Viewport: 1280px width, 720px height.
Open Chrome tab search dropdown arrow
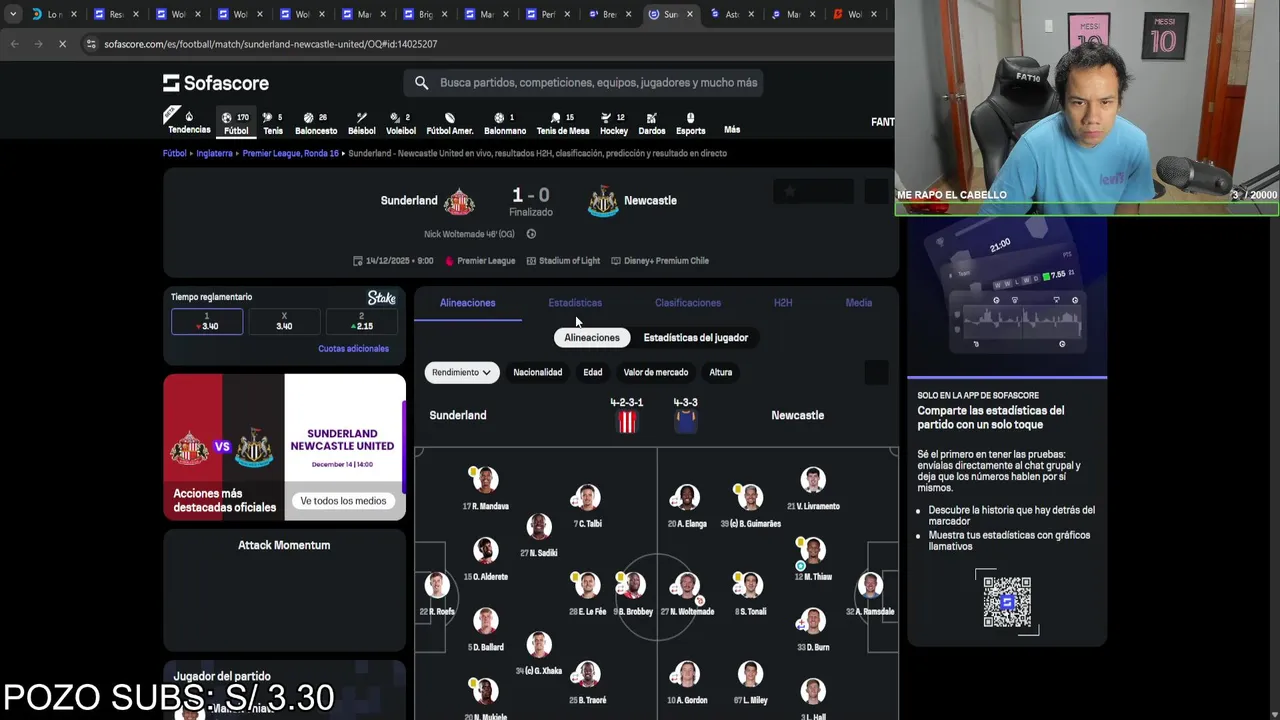pyautogui.click(x=14, y=14)
